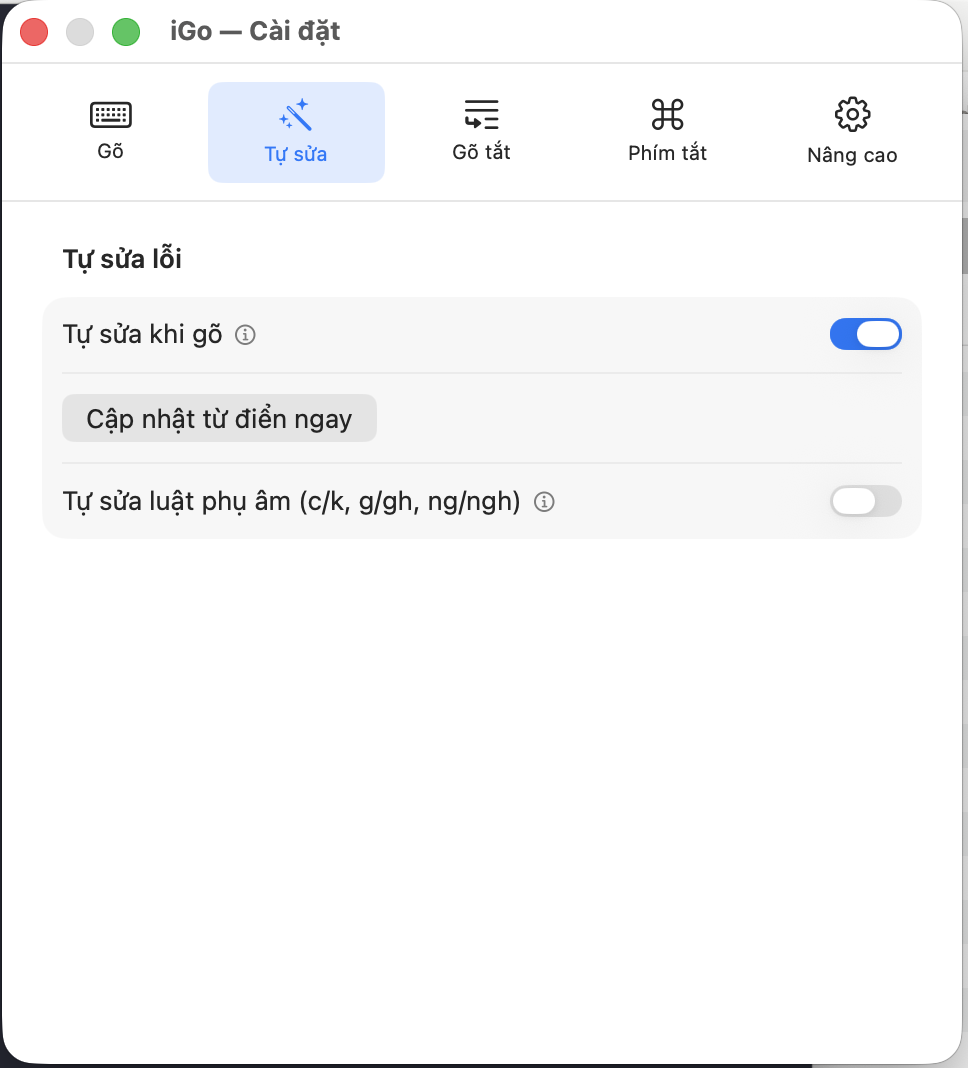
Task: Show info for Tự sửa khi gõ
Action: click(x=245, y=335)
